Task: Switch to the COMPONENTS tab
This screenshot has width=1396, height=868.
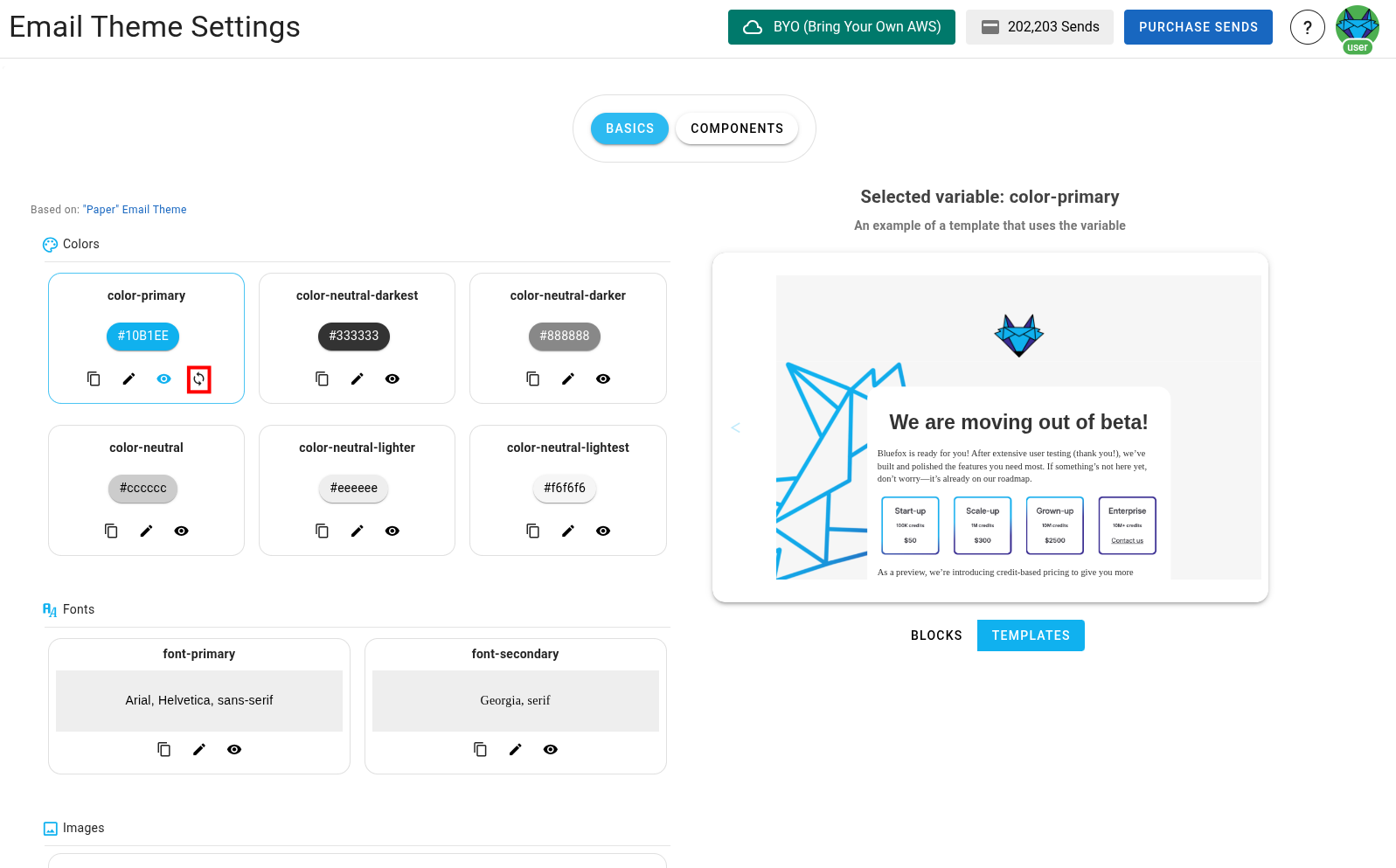Action: coord(736,128)
